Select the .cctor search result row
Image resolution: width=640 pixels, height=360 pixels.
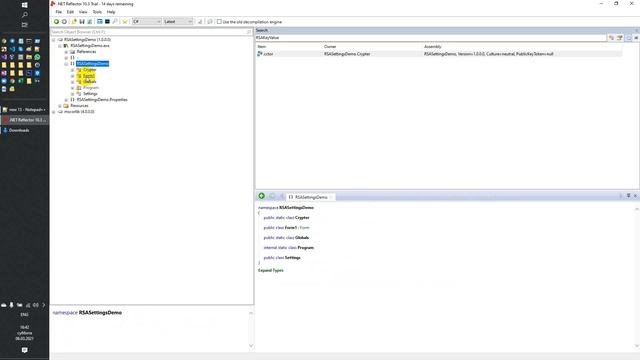(x=439, y=53)
